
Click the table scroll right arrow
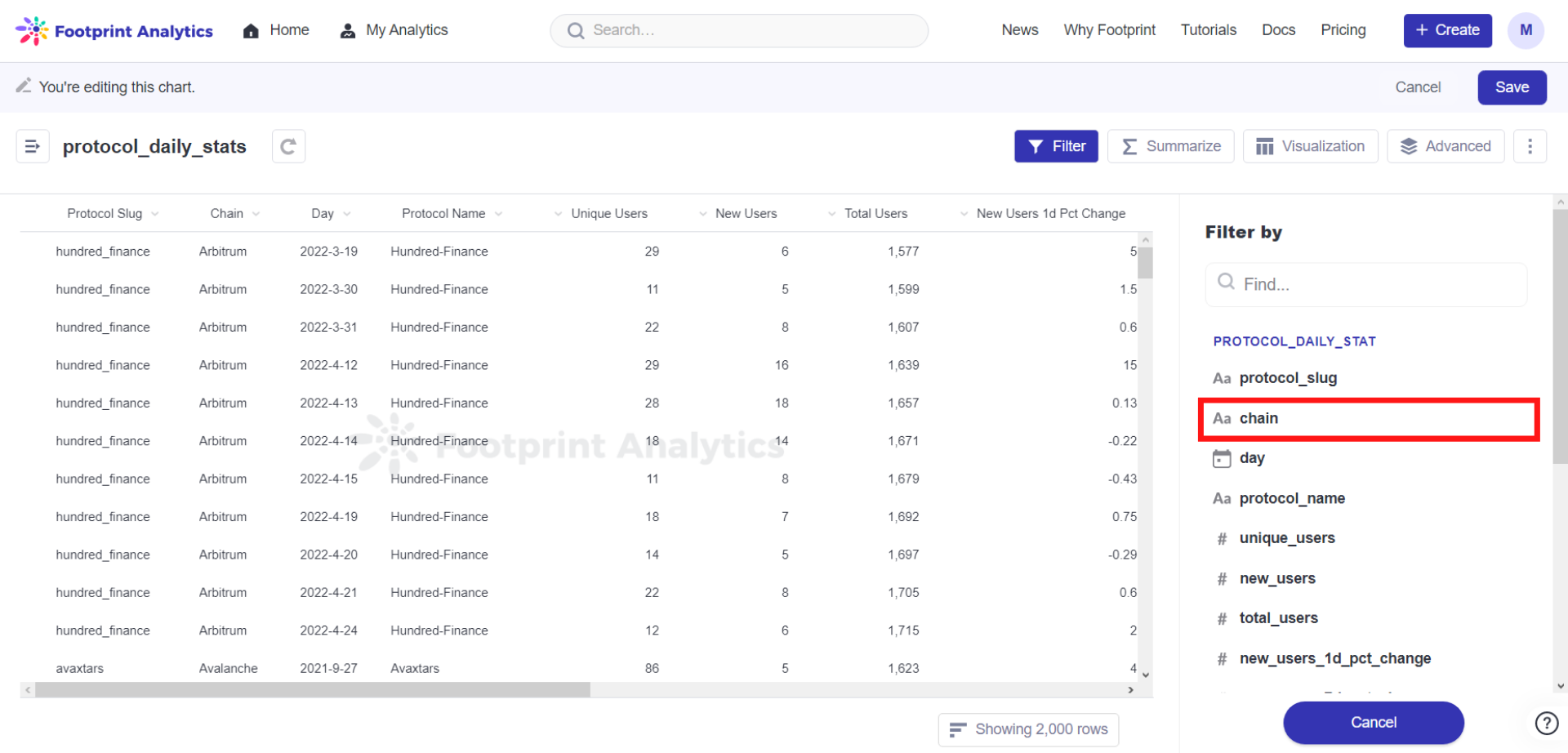(x=1131, y=690)
